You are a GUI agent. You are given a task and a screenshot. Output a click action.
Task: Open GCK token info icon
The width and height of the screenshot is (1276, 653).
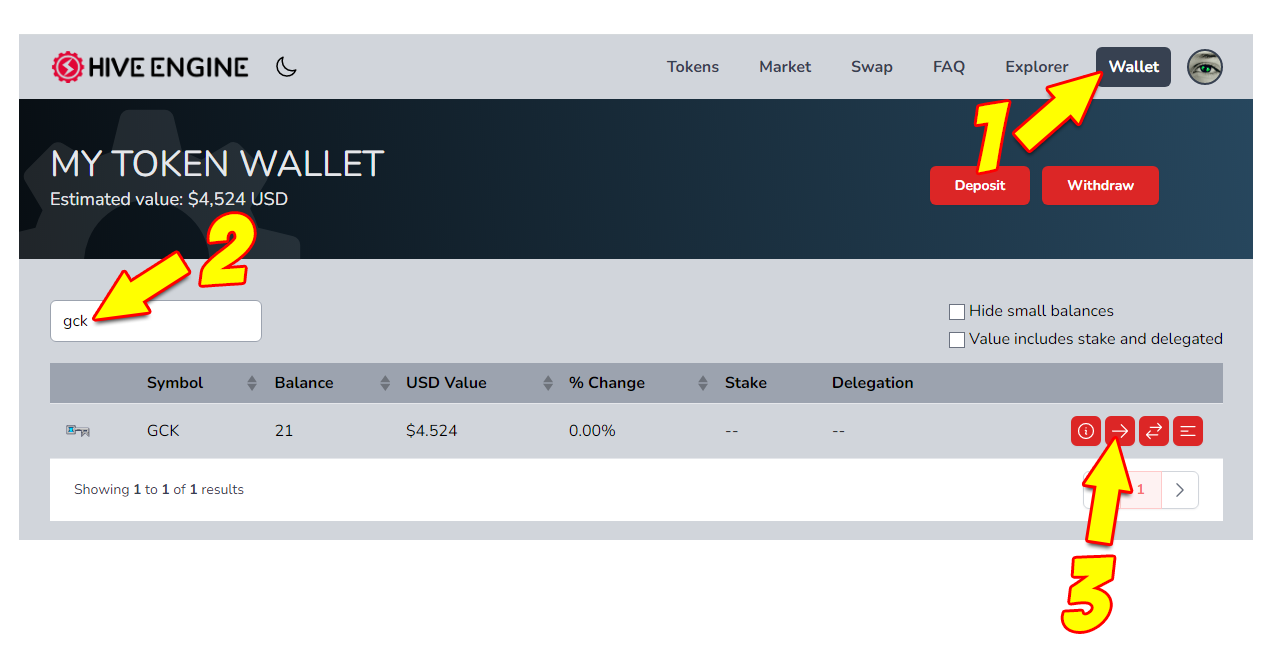pos(1086,431)
